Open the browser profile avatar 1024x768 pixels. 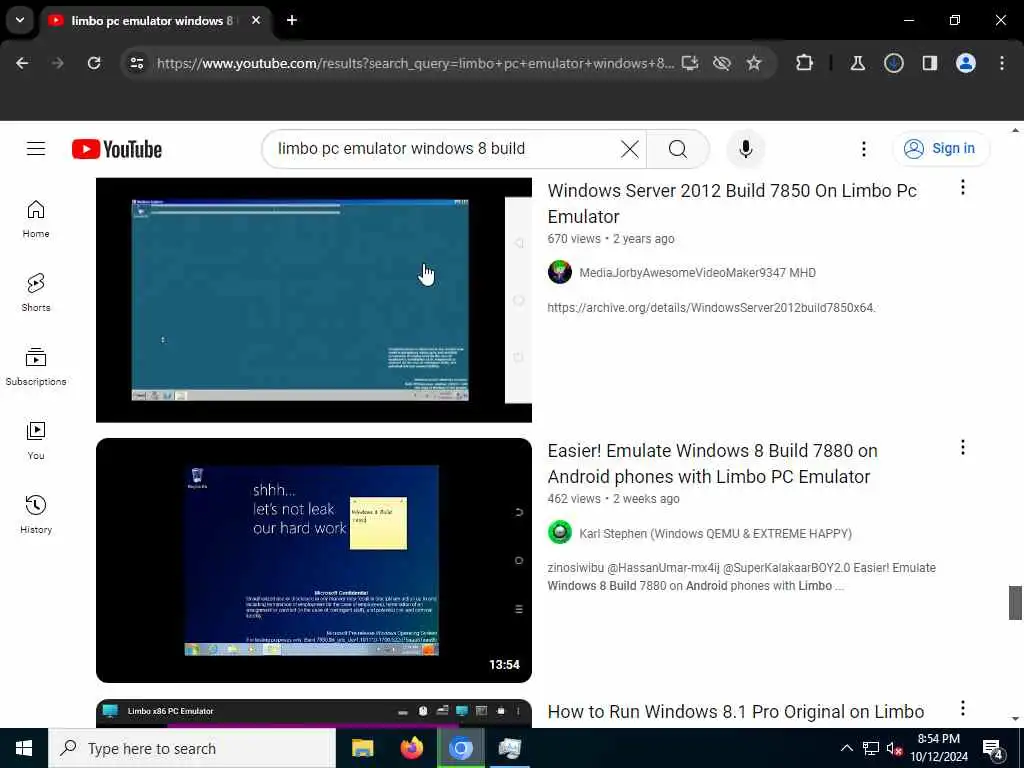pos(966,63)
